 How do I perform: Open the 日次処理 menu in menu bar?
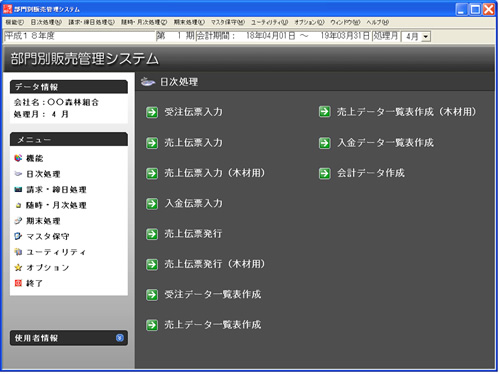pyautogui.click(x=46, y=22)
